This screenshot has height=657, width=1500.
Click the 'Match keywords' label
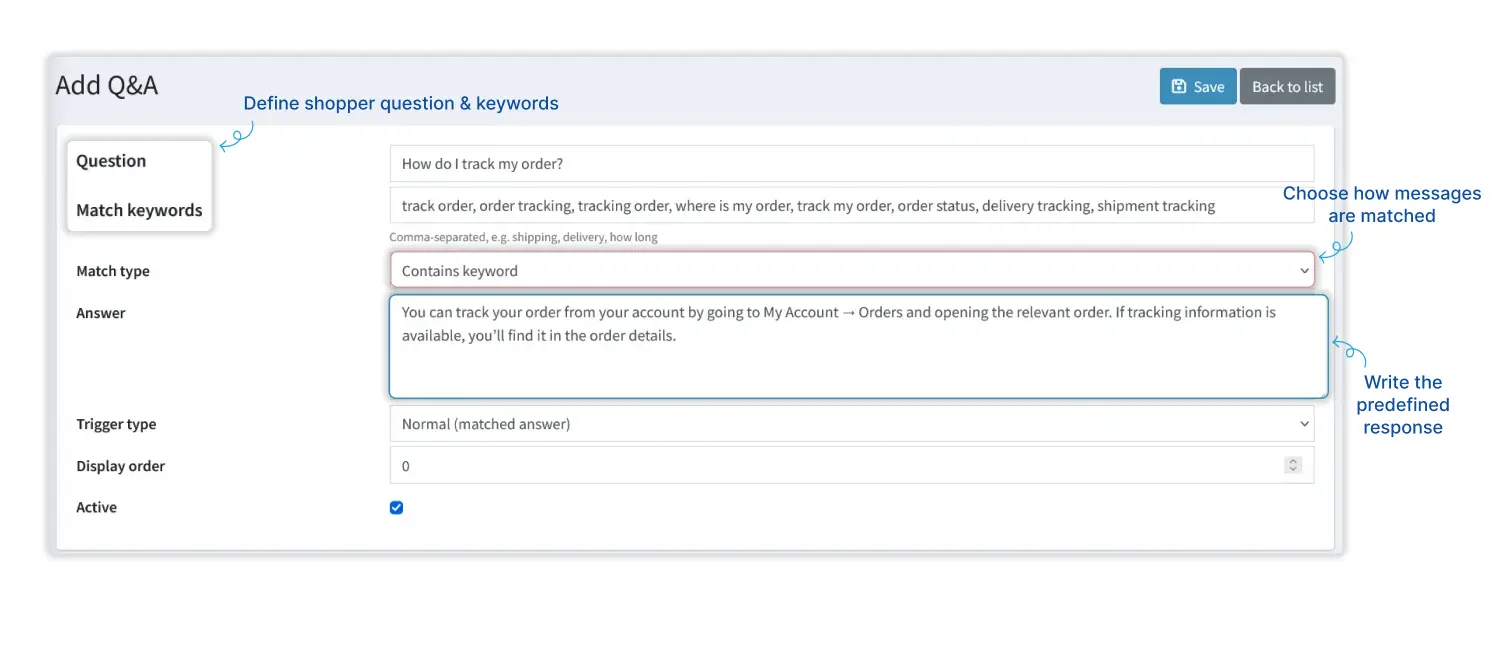coord(139,210)
